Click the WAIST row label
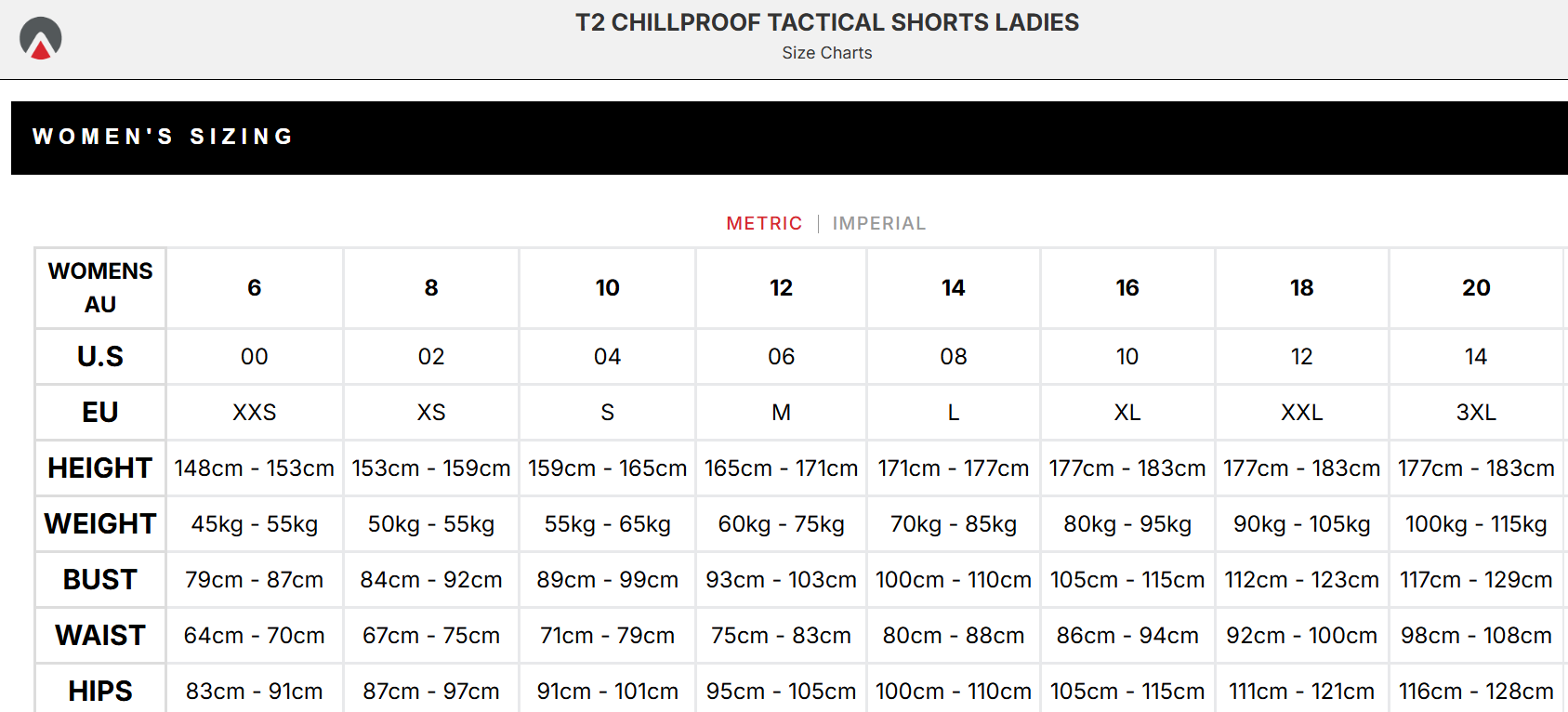This screenshot has height=712, width=1568. pos(100,636)
